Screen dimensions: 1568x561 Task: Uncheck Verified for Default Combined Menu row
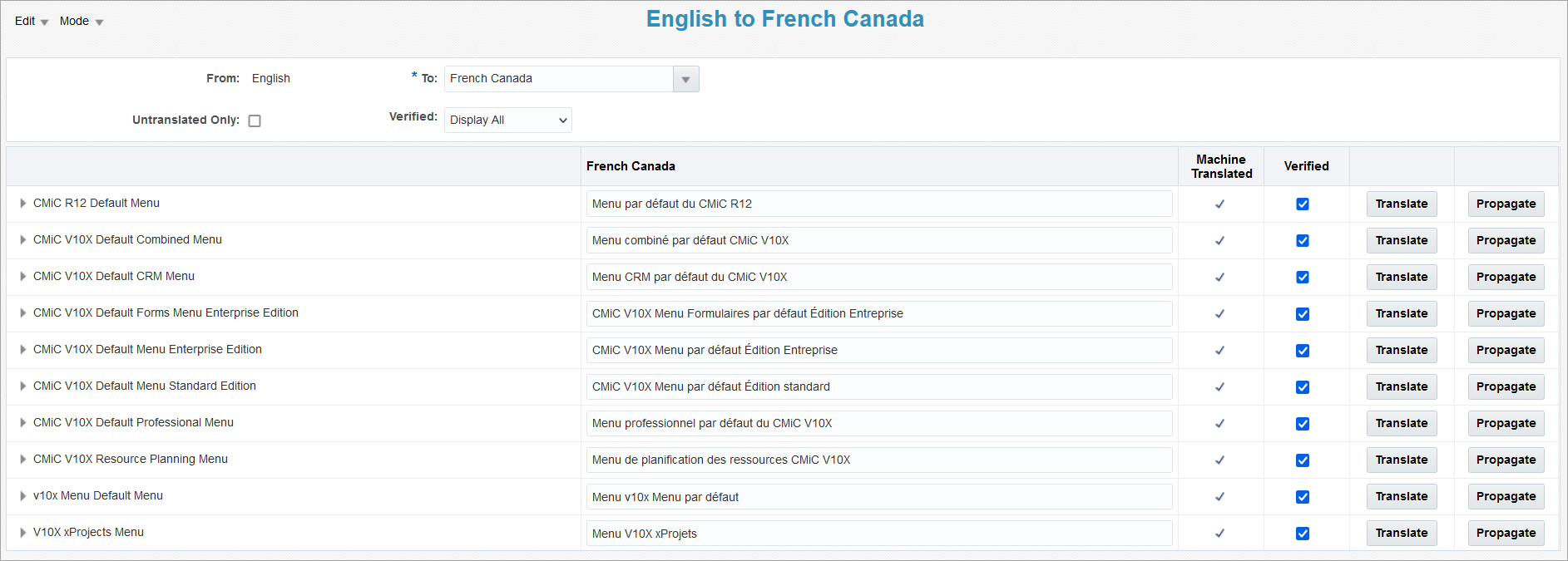tap(1303, 241)
